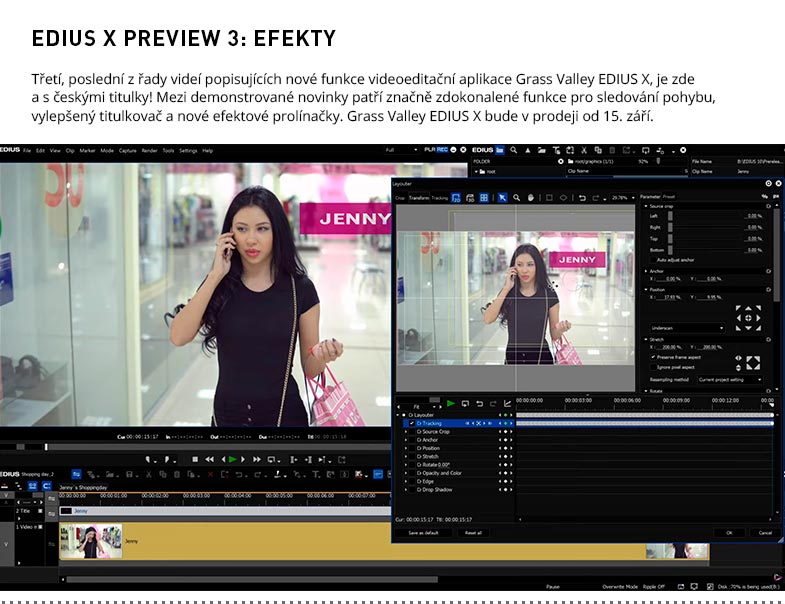Image resolution: width=785 pixels, height=604 pixels.
Task: Center the position using the center anchor button
Action: coord(748,318)
